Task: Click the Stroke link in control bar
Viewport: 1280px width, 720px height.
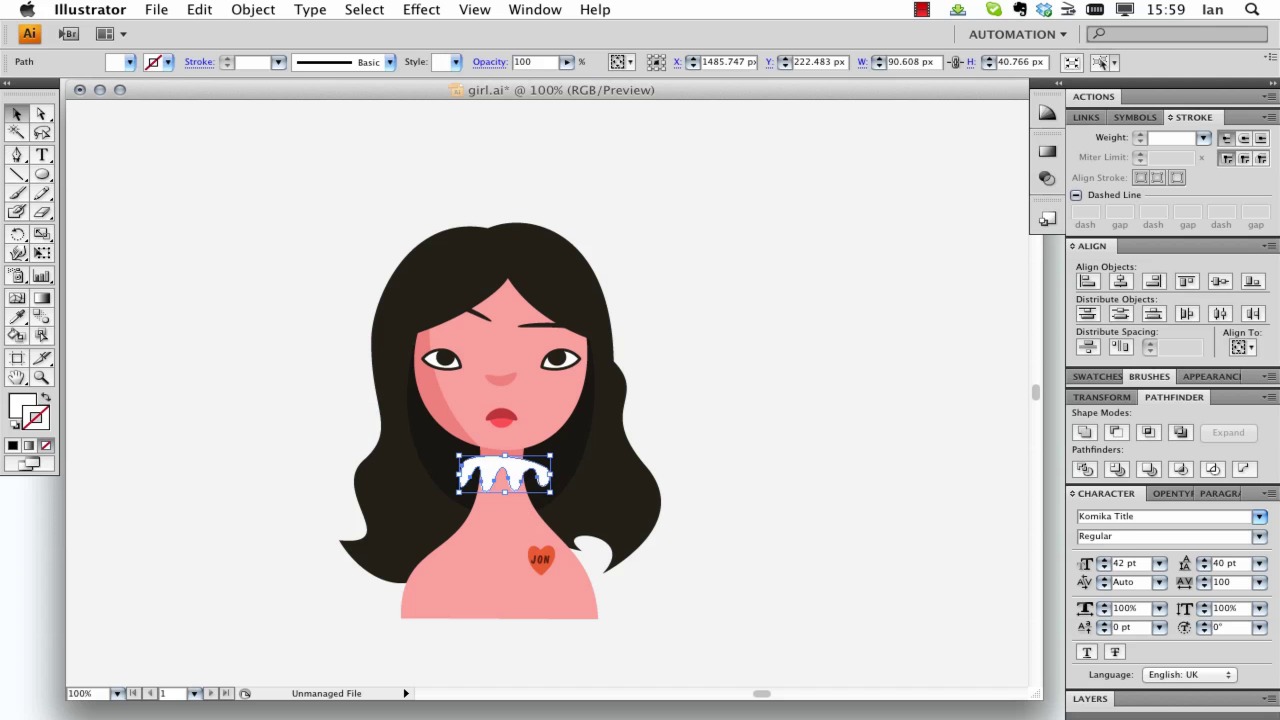Action: coord(199,62)
